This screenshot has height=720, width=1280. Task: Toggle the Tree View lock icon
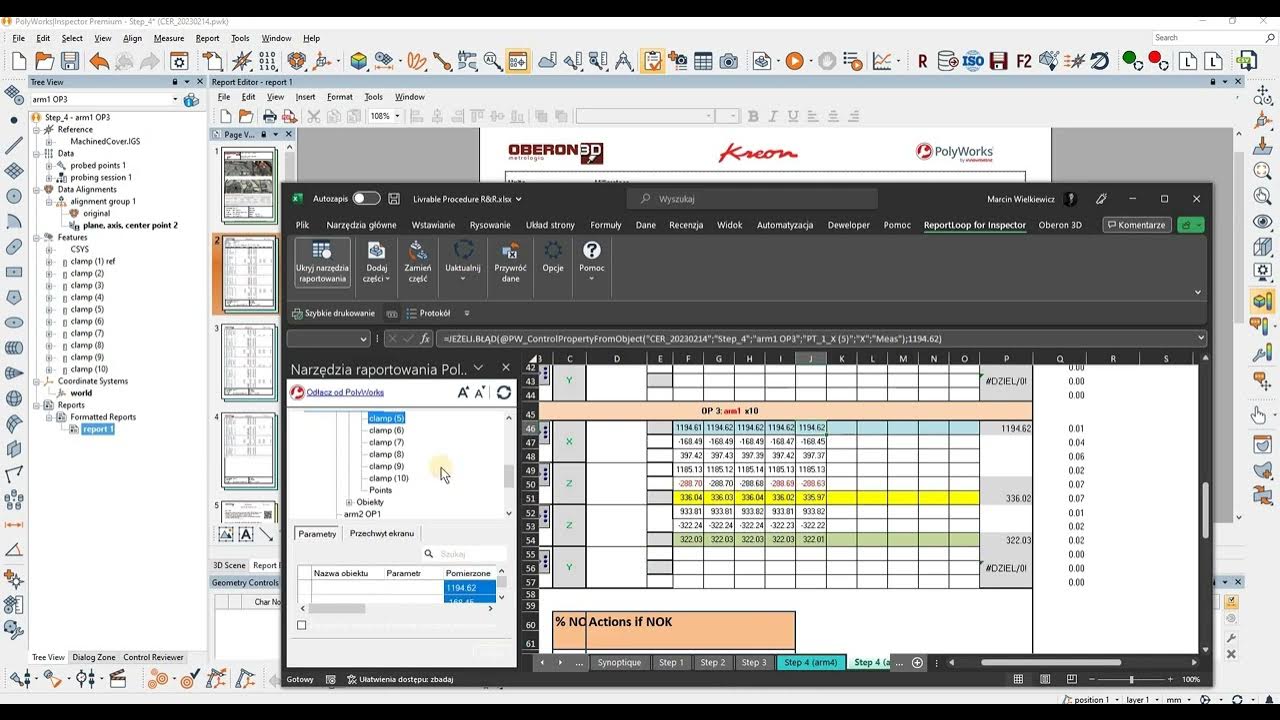(175, 82)
